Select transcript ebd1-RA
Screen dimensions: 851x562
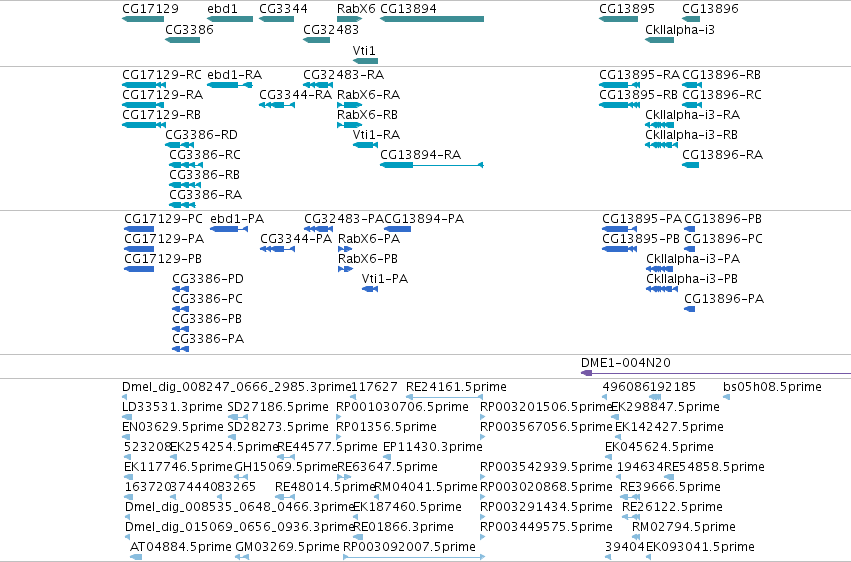click(x=230, y=85)
